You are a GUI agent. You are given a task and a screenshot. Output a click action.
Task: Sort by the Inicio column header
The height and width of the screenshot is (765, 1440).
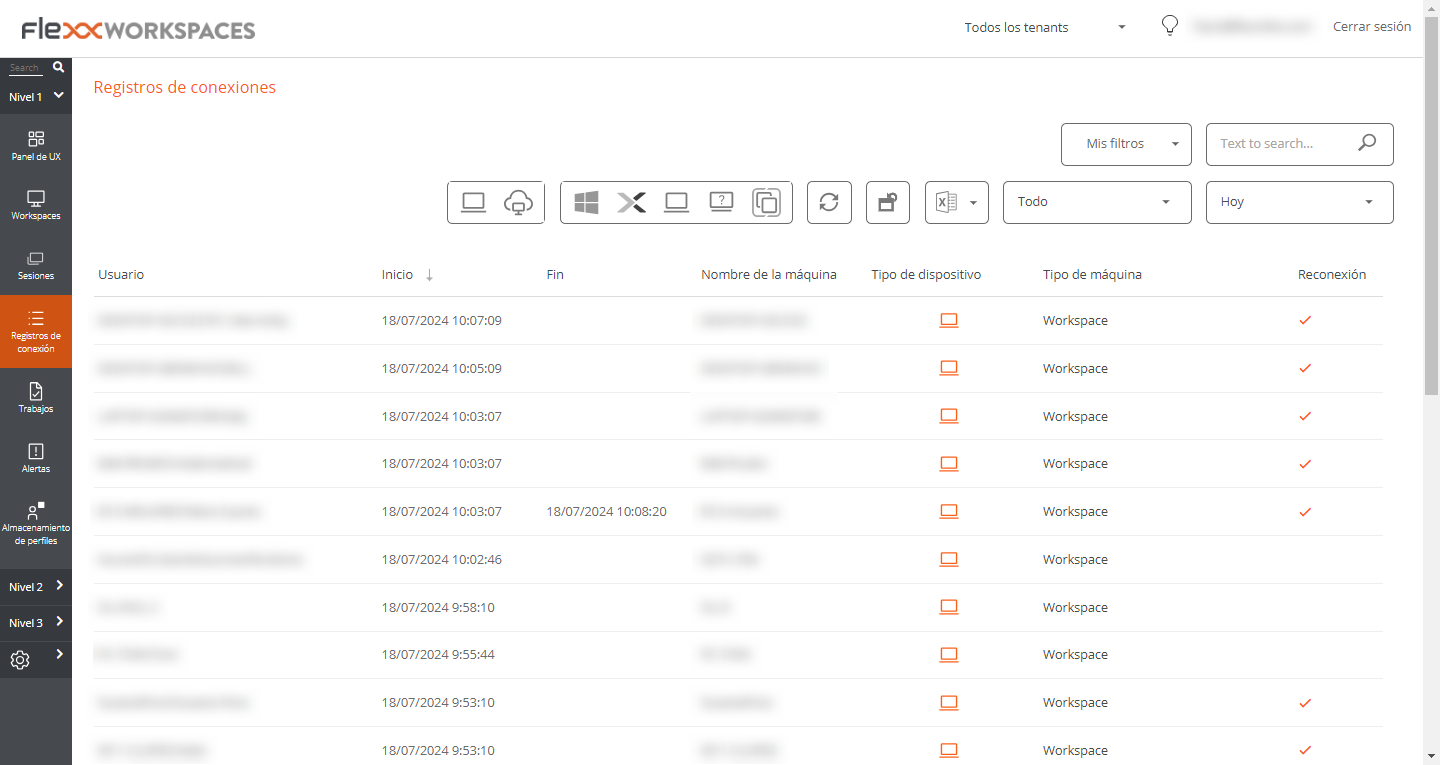point(397,274)
